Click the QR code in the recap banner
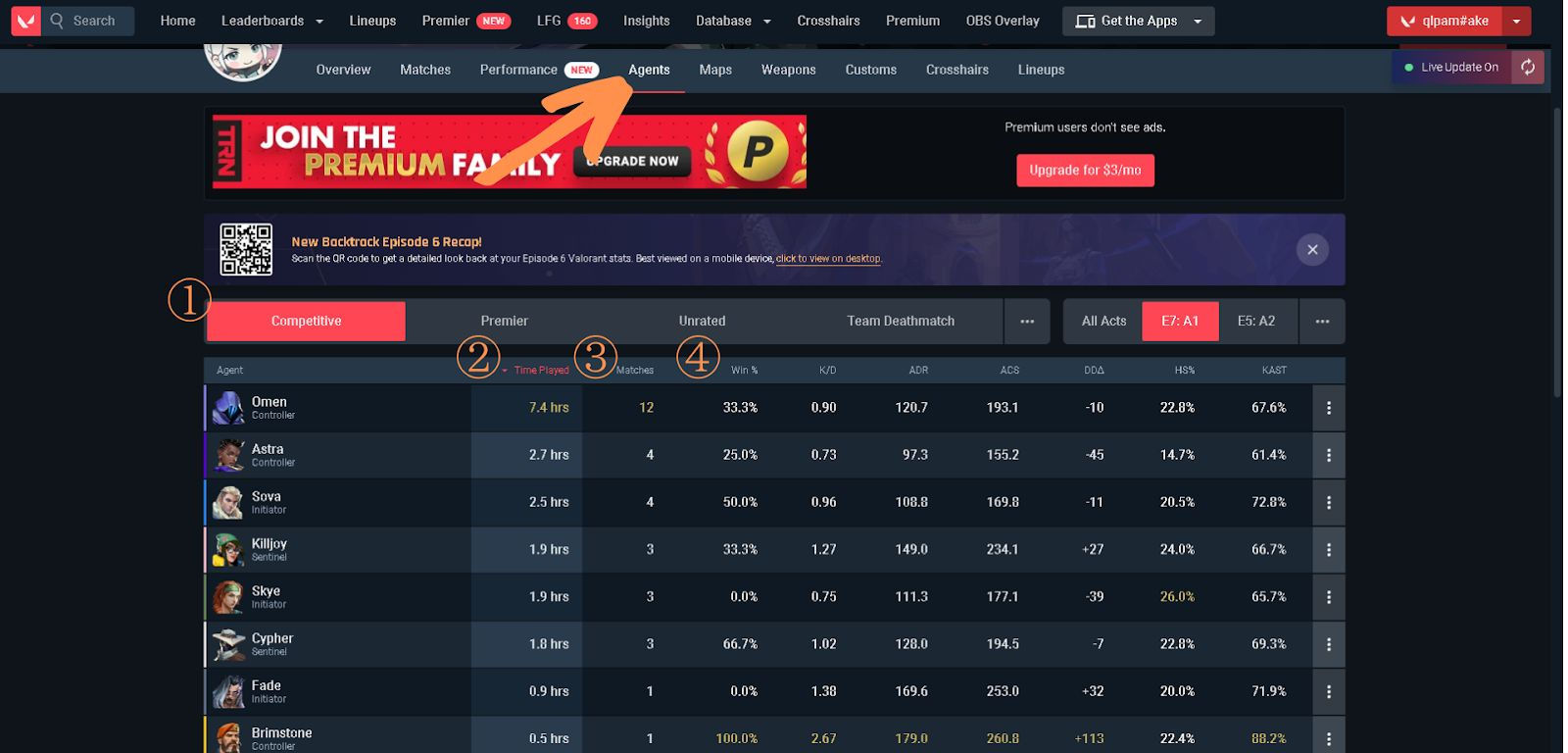Screen dimensions: 1568x753 point(246,249)
